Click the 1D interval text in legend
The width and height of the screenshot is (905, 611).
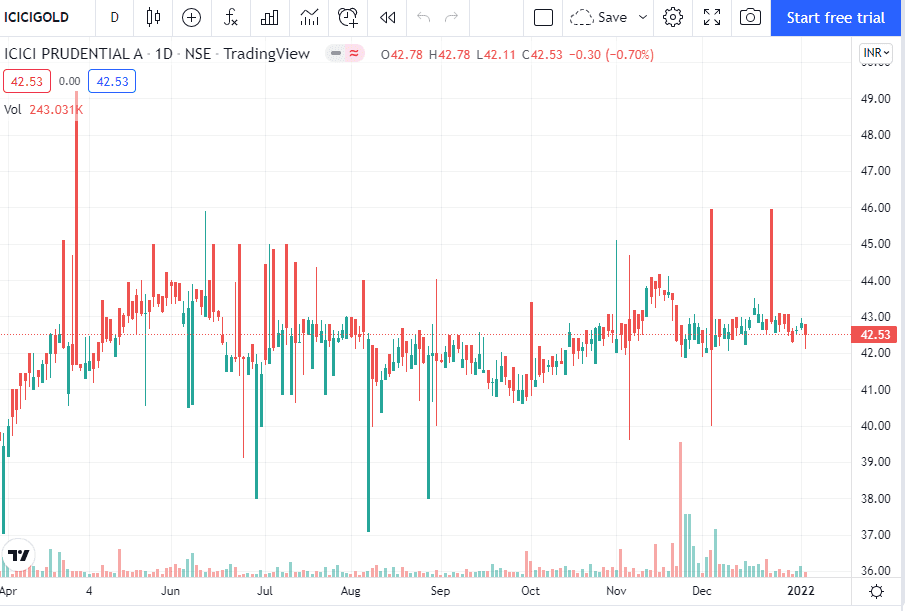pyautogui.click(x=164, y=54)
